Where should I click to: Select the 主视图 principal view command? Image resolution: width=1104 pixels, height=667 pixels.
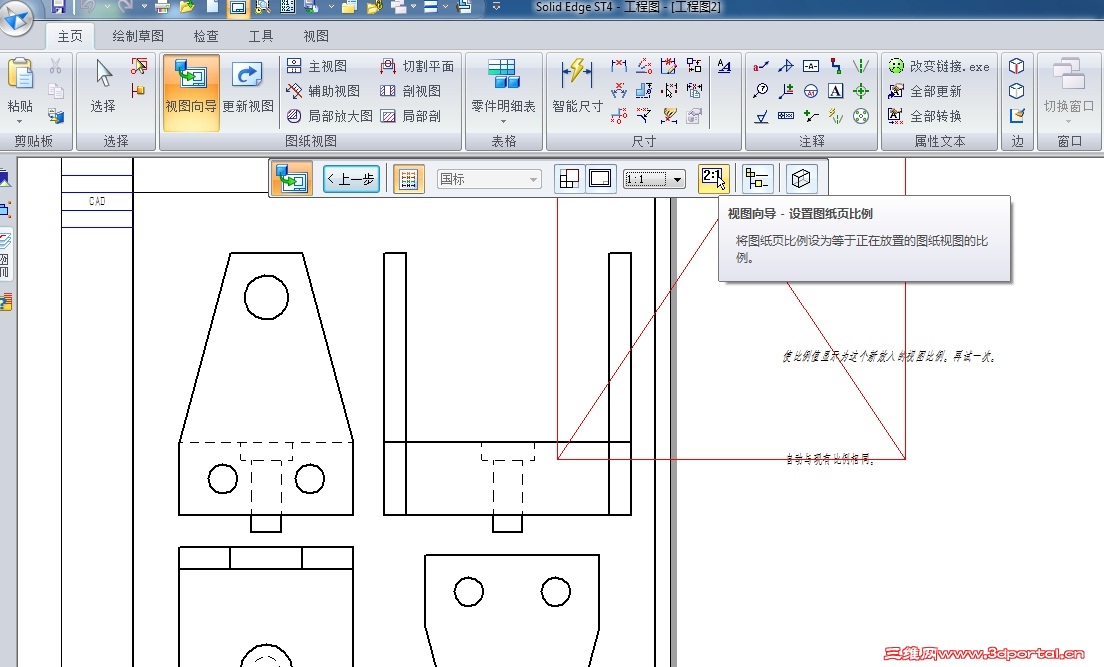(317, 66)
